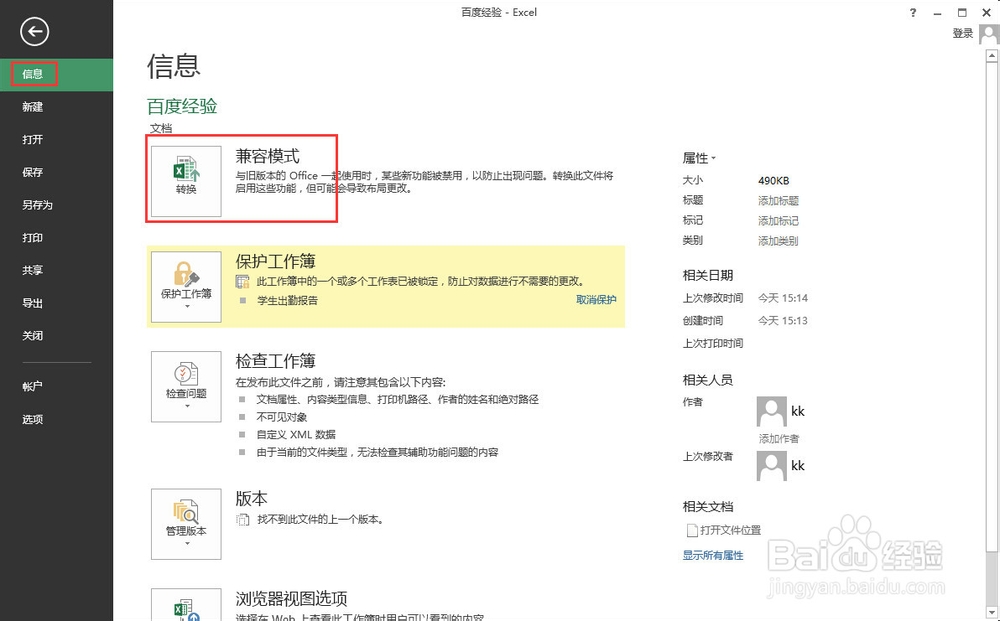Open file location via 打开文件位置

click(723, 530)
